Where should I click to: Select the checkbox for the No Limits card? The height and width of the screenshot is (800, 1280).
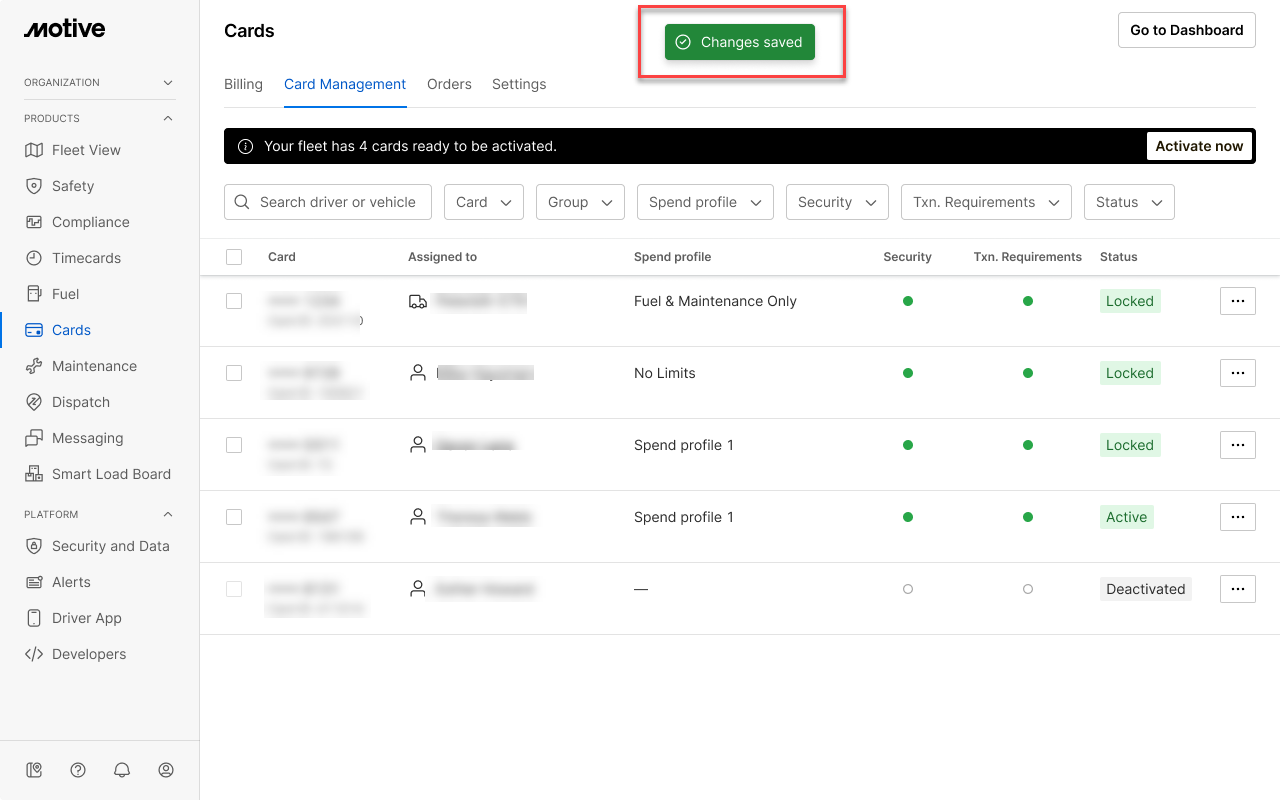coord(234,373)
